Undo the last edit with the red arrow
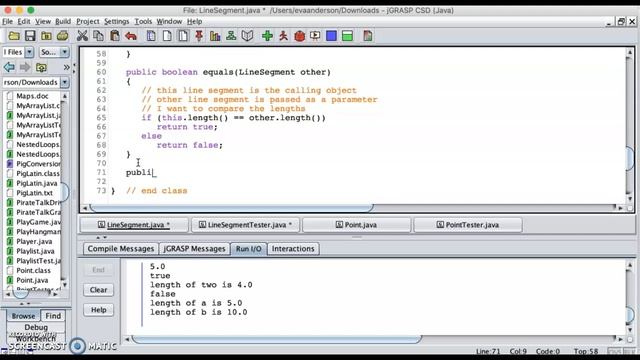The image size is (640, 360). [131, 36]
